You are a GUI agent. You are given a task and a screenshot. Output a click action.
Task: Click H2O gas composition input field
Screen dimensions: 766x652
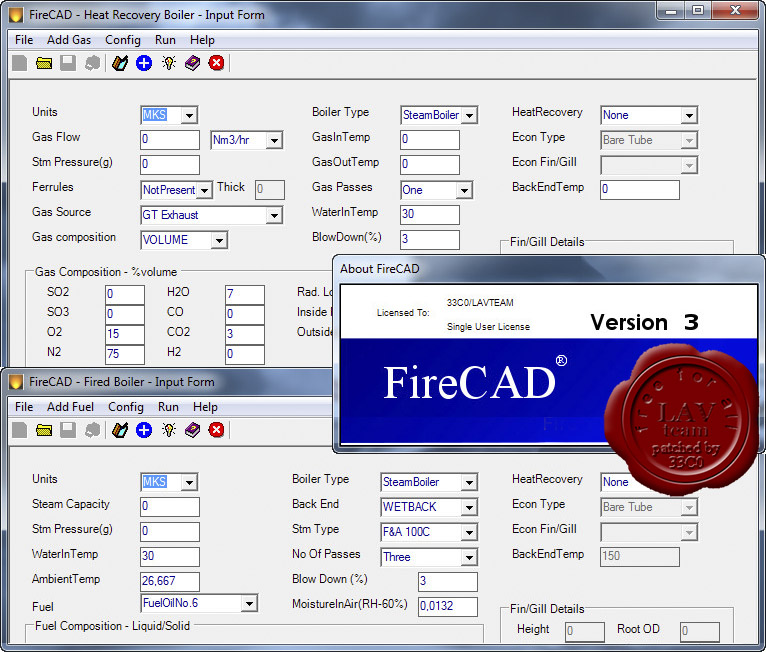pos(245,294)
